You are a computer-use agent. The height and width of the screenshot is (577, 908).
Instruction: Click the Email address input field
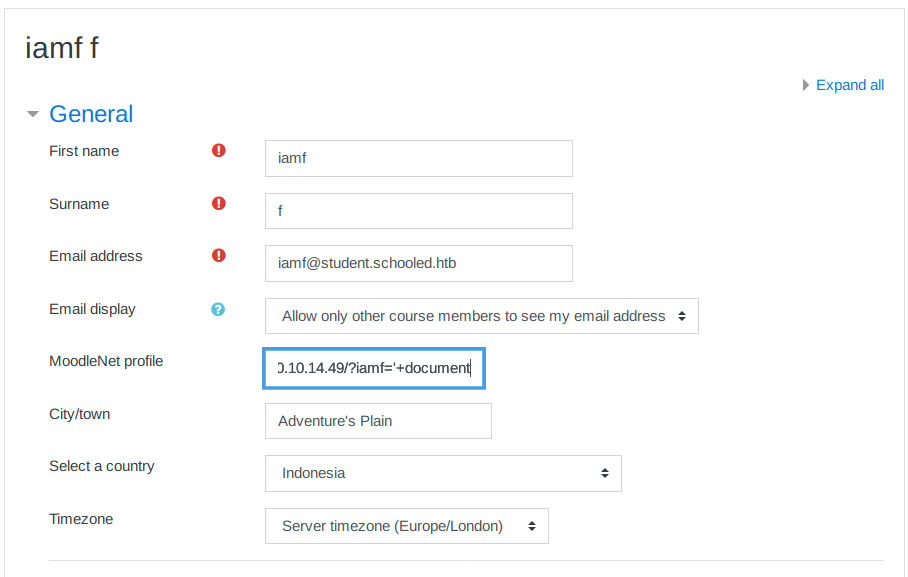tap(418, 263)
